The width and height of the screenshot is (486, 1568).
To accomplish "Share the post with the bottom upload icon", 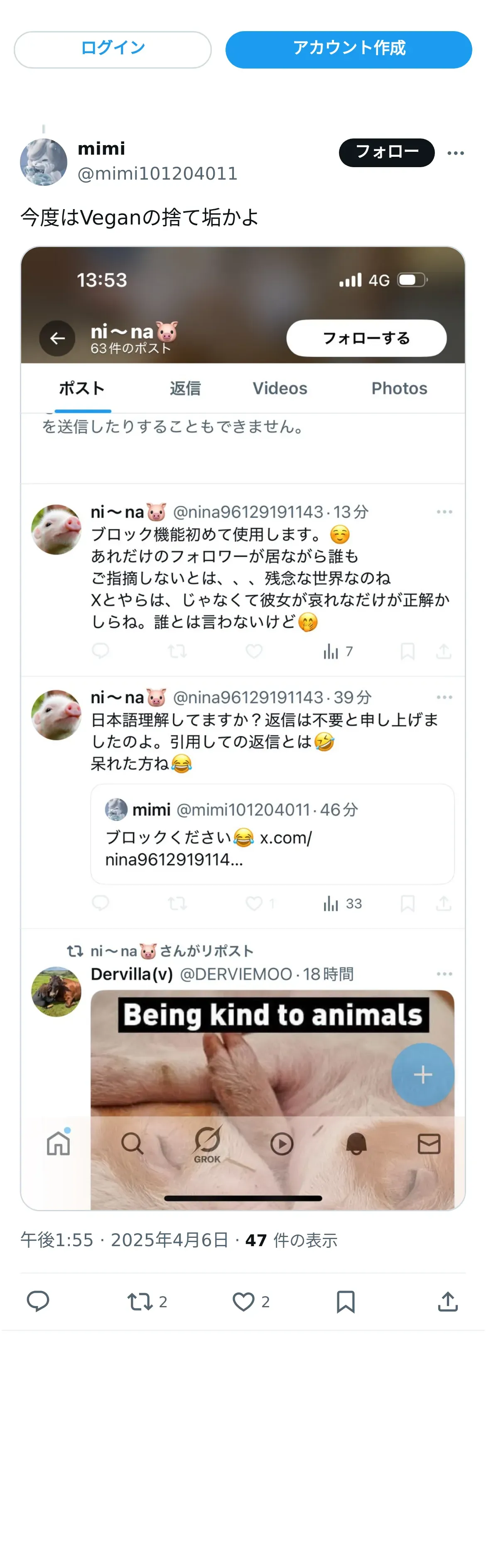I will pyautogui.click(x=448, y=1301).
